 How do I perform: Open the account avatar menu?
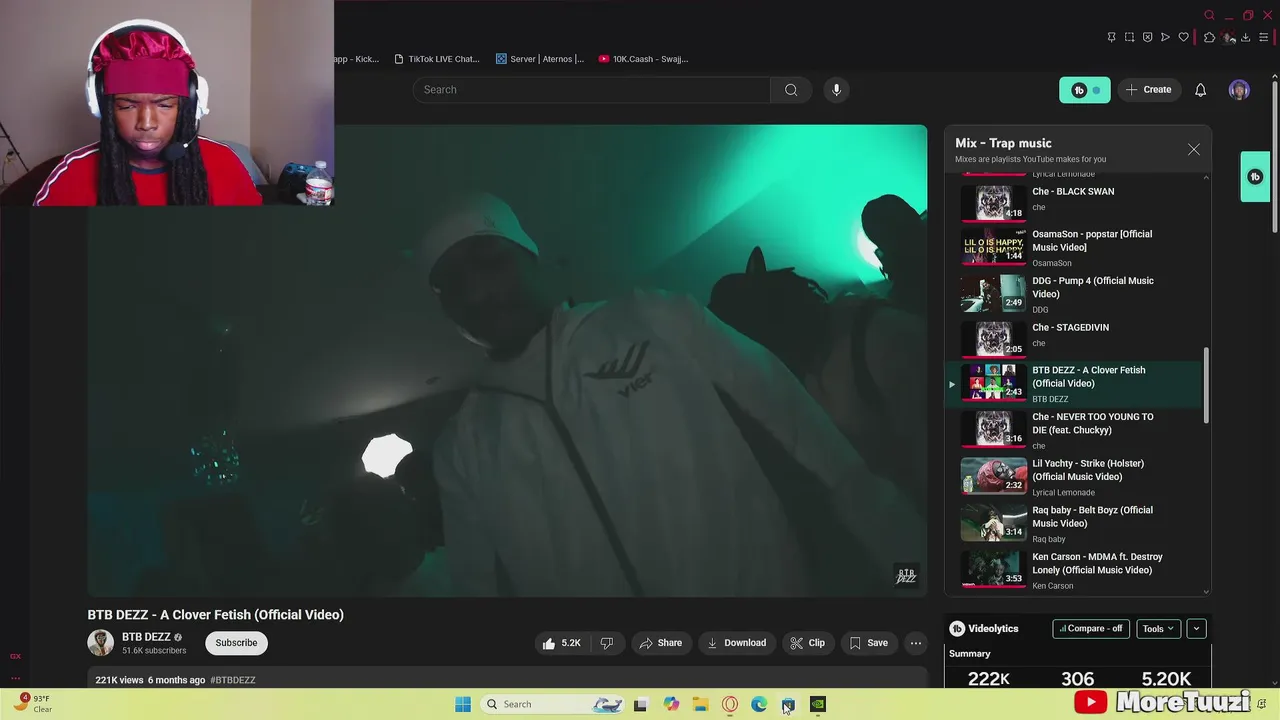tap(1239, 90)
